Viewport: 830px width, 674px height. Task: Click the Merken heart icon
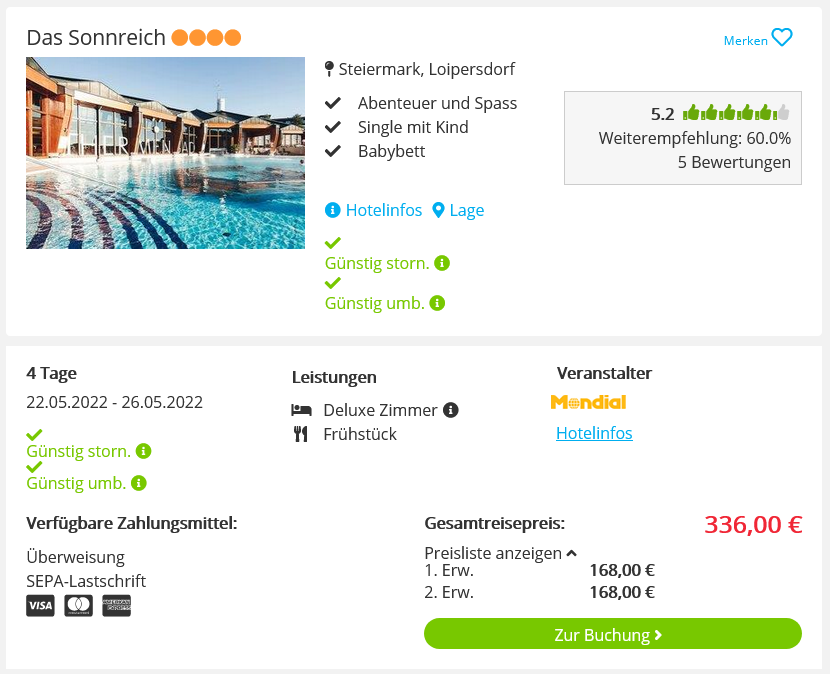pos(782,38)
